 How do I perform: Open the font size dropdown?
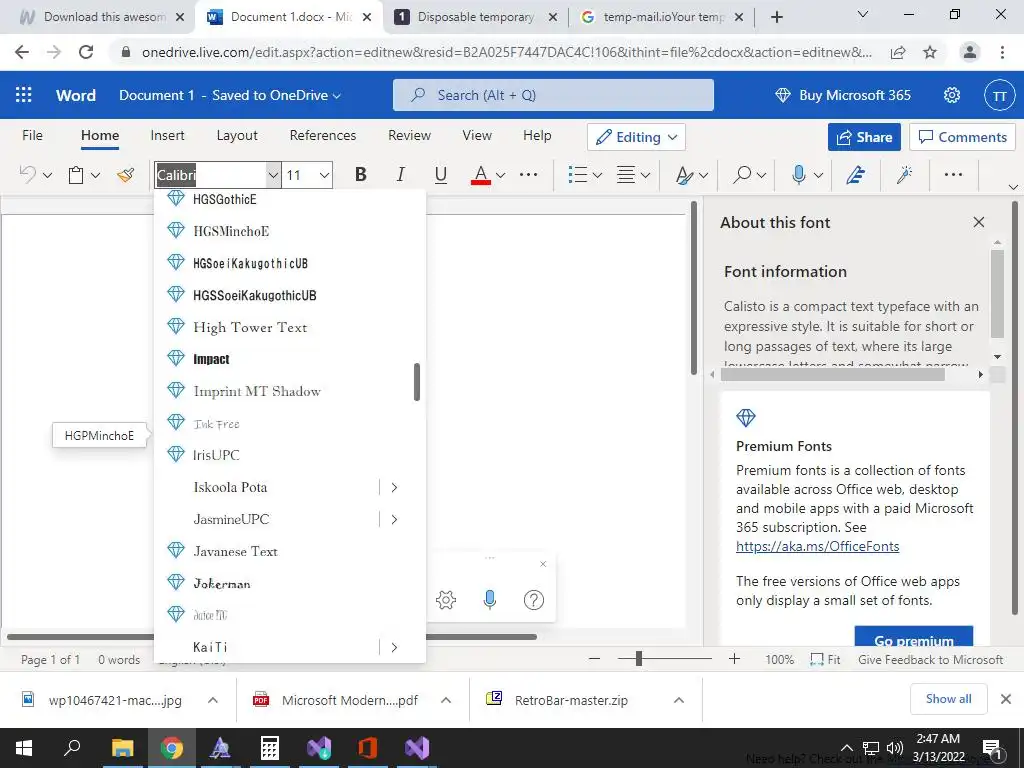(x=325, y=175)
